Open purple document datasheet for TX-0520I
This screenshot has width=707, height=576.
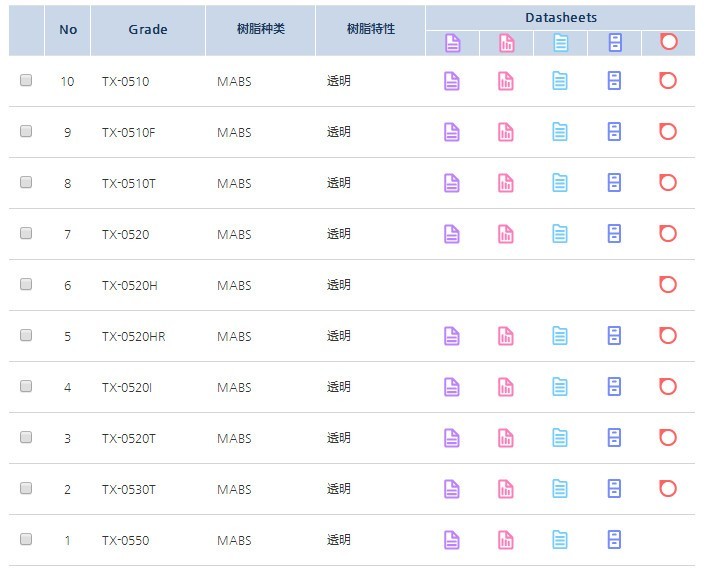[x=452, y=387]
